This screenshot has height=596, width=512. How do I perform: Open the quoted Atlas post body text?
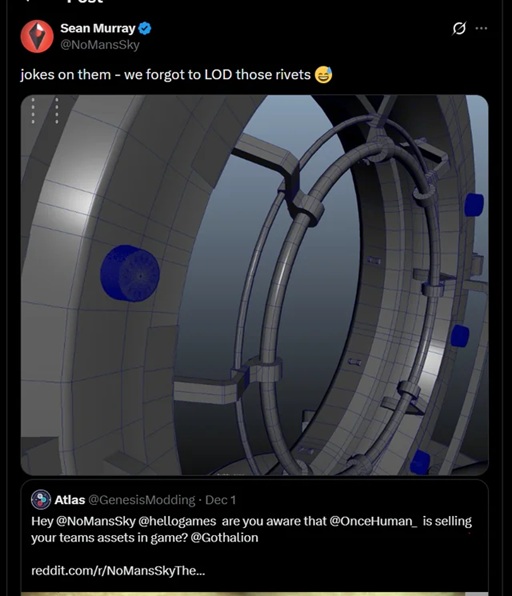251,529
